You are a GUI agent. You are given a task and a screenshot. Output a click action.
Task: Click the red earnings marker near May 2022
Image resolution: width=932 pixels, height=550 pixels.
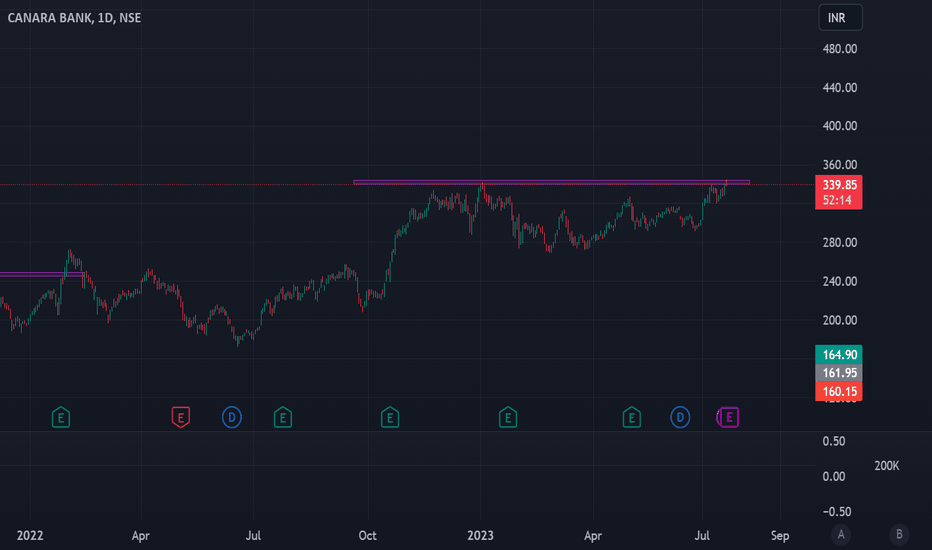coord(181,417)
